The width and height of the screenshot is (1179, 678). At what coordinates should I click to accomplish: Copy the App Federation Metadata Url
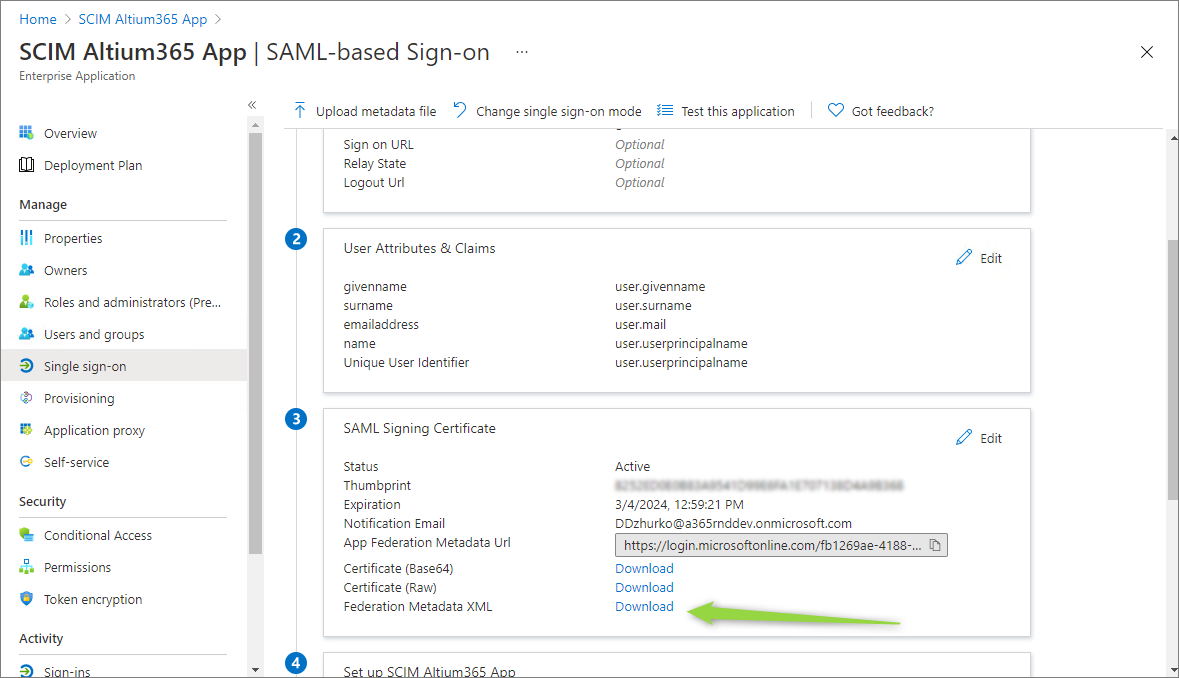(x=935, y=545)
